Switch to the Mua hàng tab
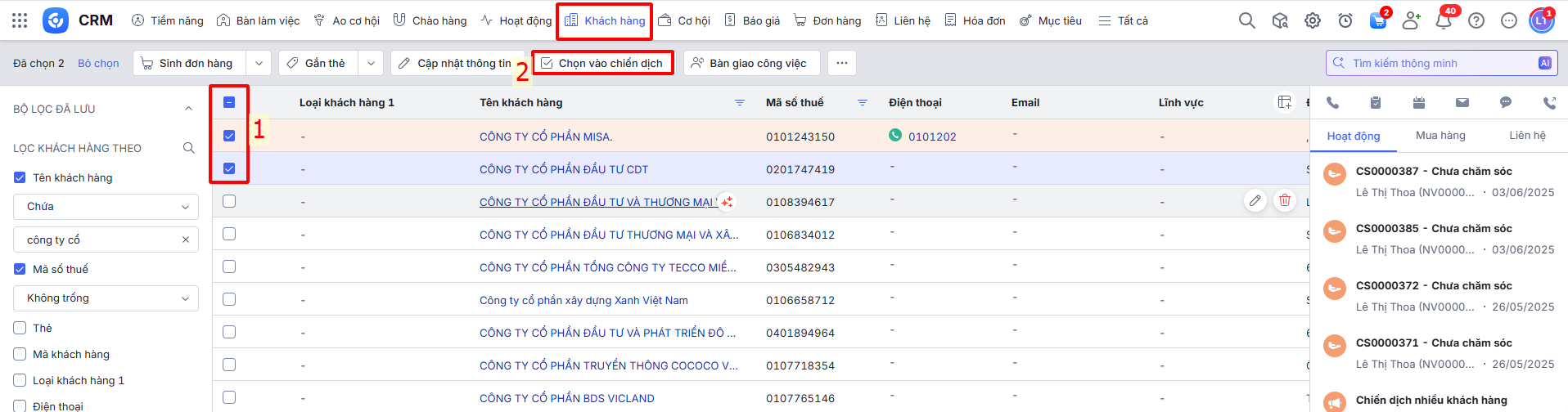Image resolution: width=1568 pixels, height=412 pixels. tap(1440, 136)
